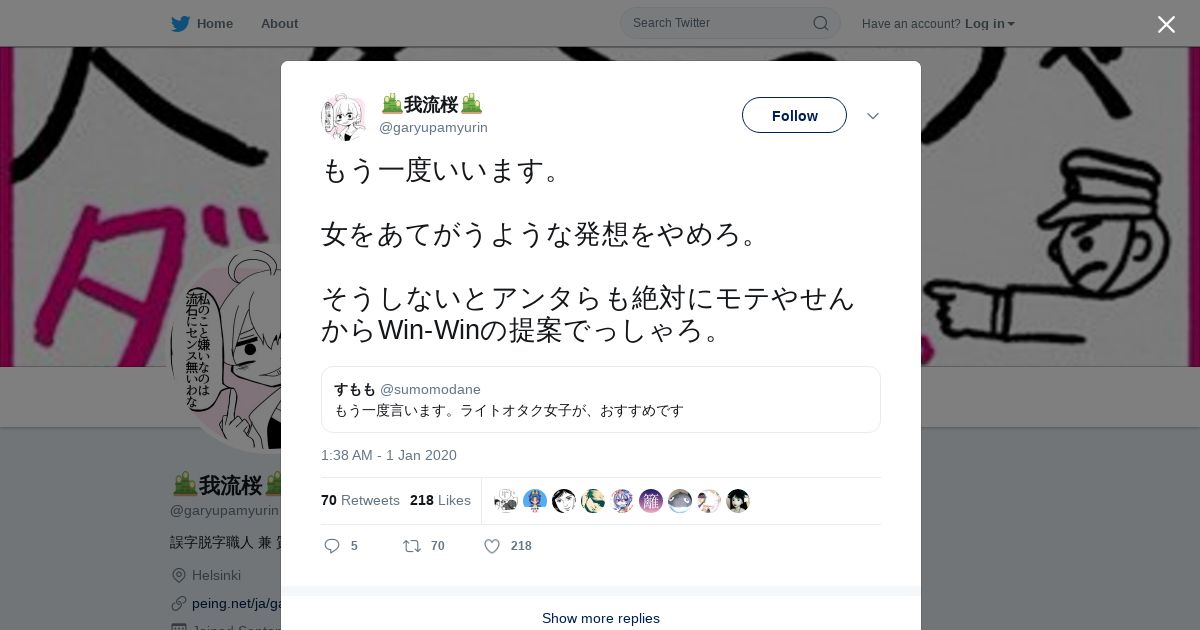The width and height of the screenshot is (1200, 630).
Task: Click the first liker avatar thumbnail
Action: click(506, 501)
